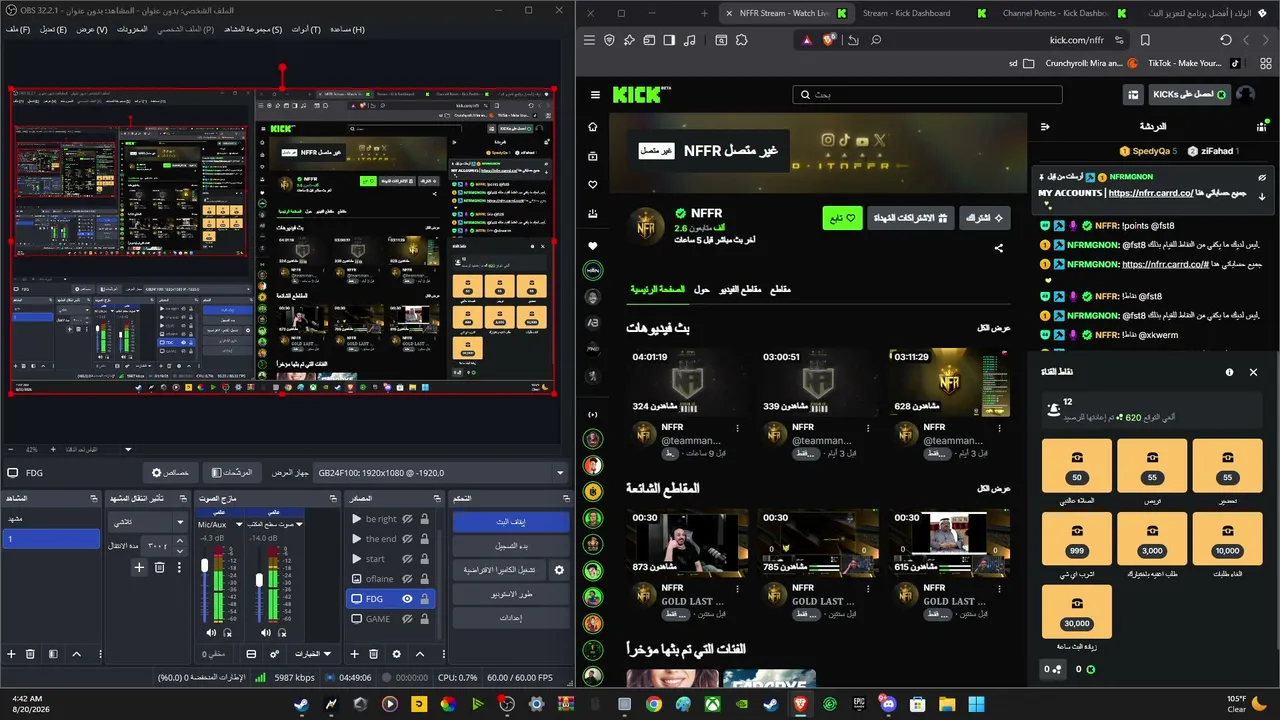
Task: Move selected source up with chevron
Action: click(x=420, y=654)
